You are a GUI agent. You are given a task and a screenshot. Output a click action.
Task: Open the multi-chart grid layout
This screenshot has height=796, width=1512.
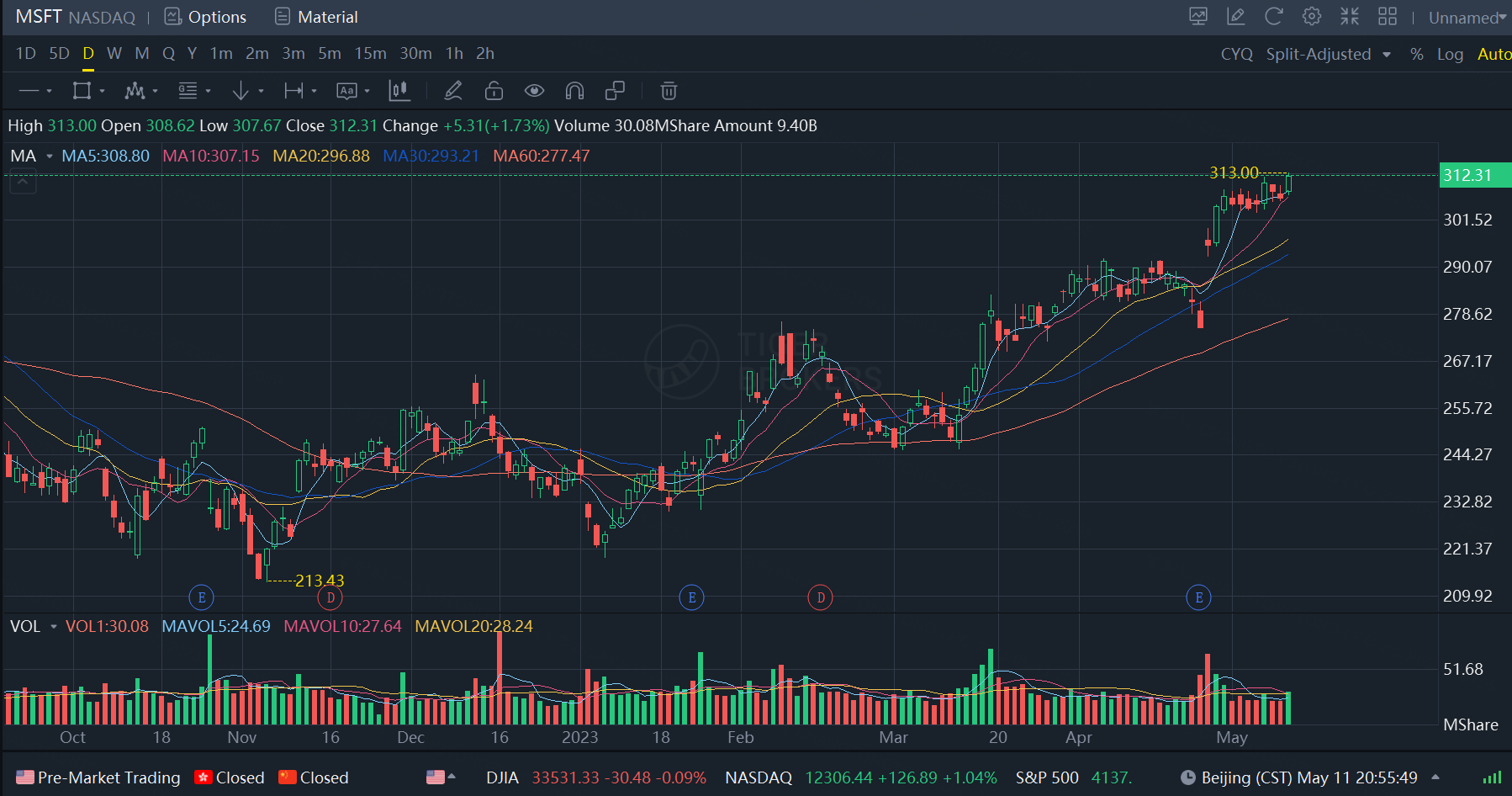pos(1388,17)
